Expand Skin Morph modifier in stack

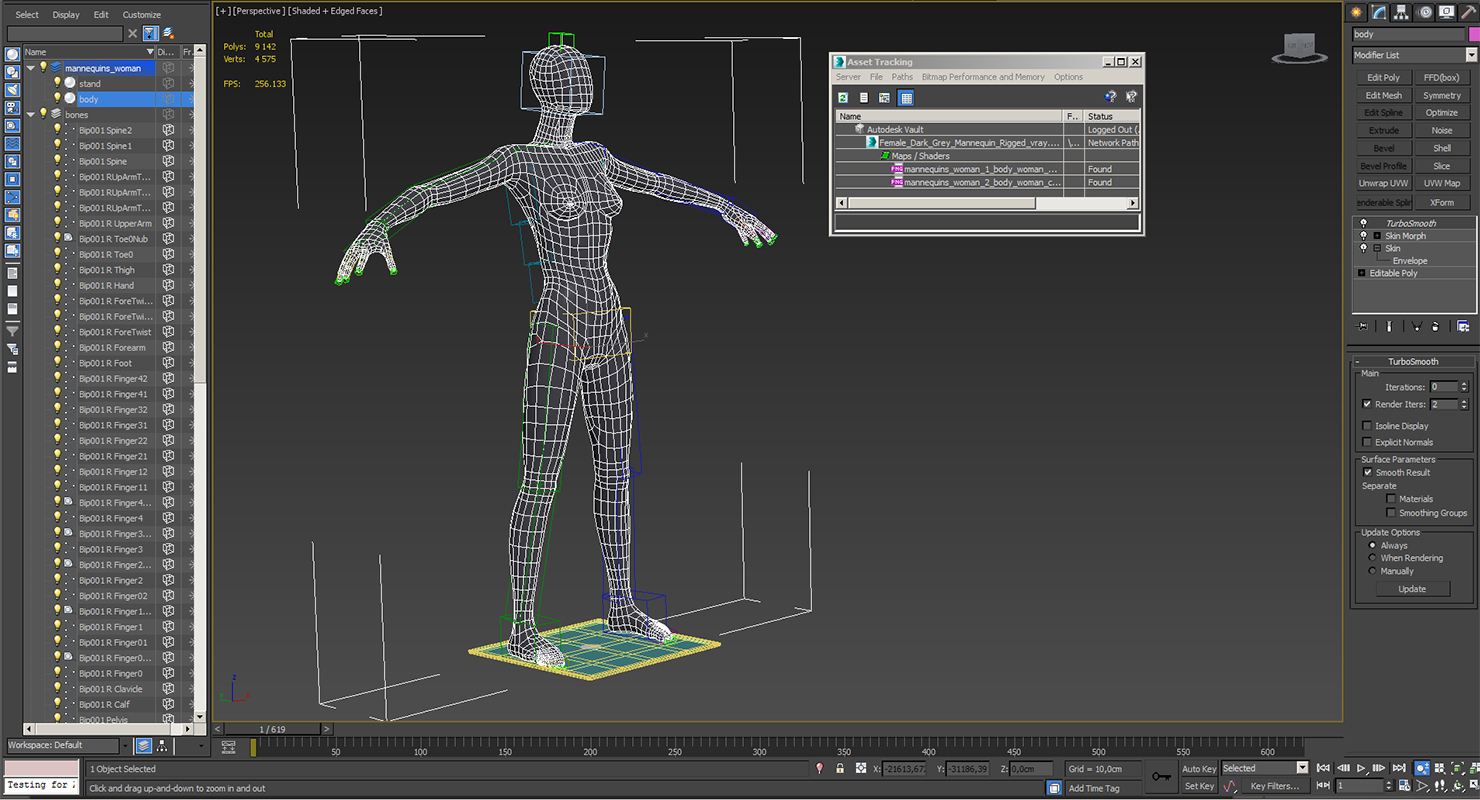1377,236
